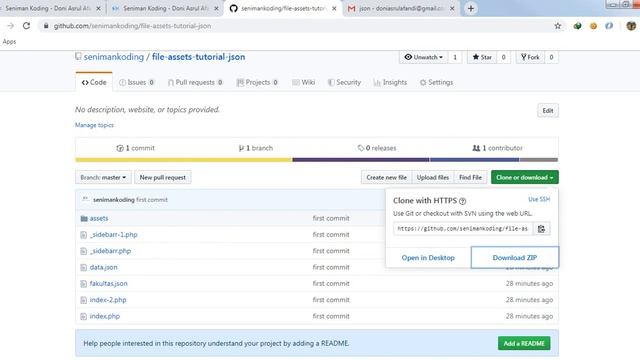View the 1 contributor page
Viewport: 640px width, 360px height.
pyautogui.click(x=497, y=148)
